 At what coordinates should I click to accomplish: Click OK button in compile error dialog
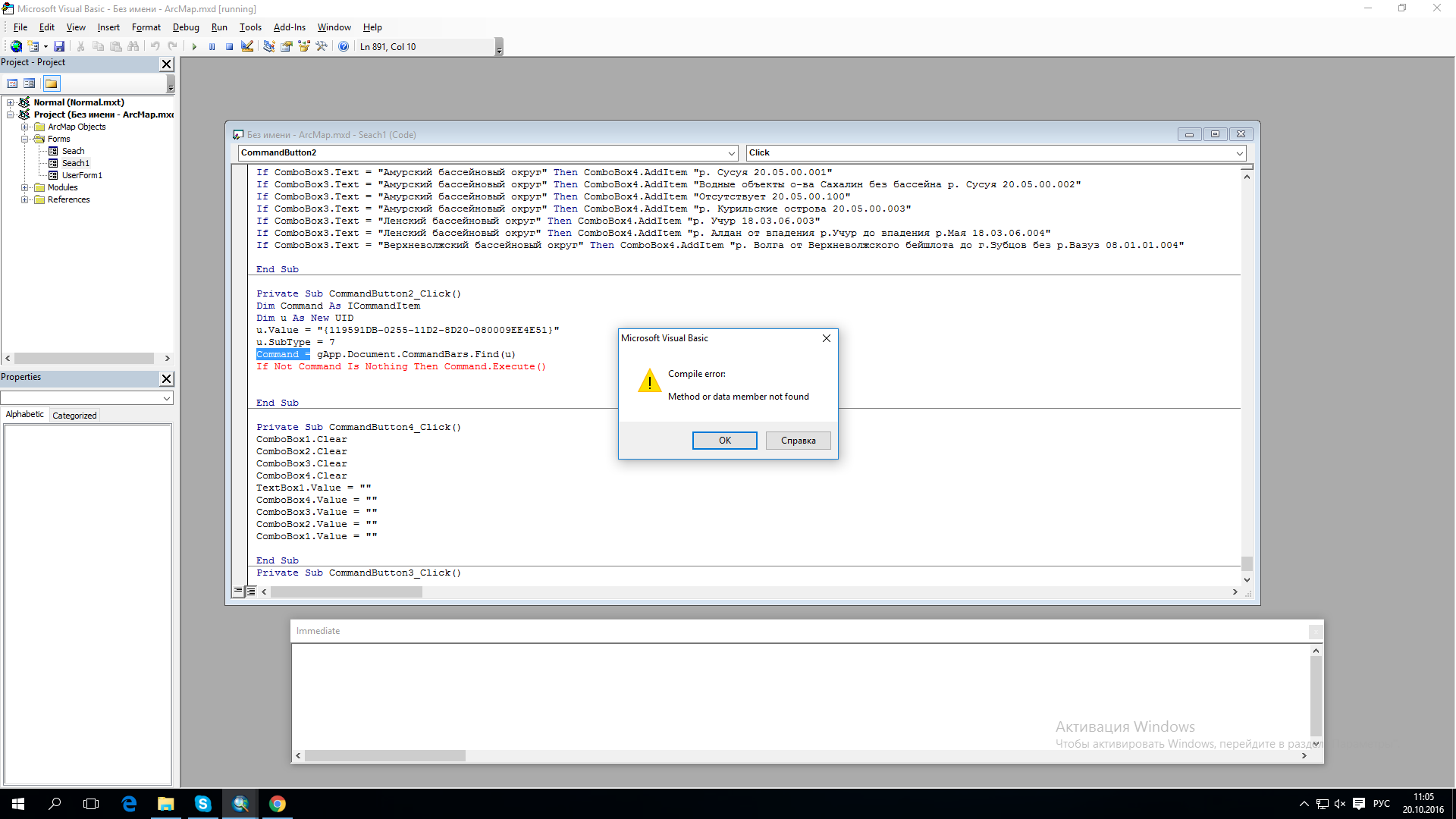coord(725,440)
